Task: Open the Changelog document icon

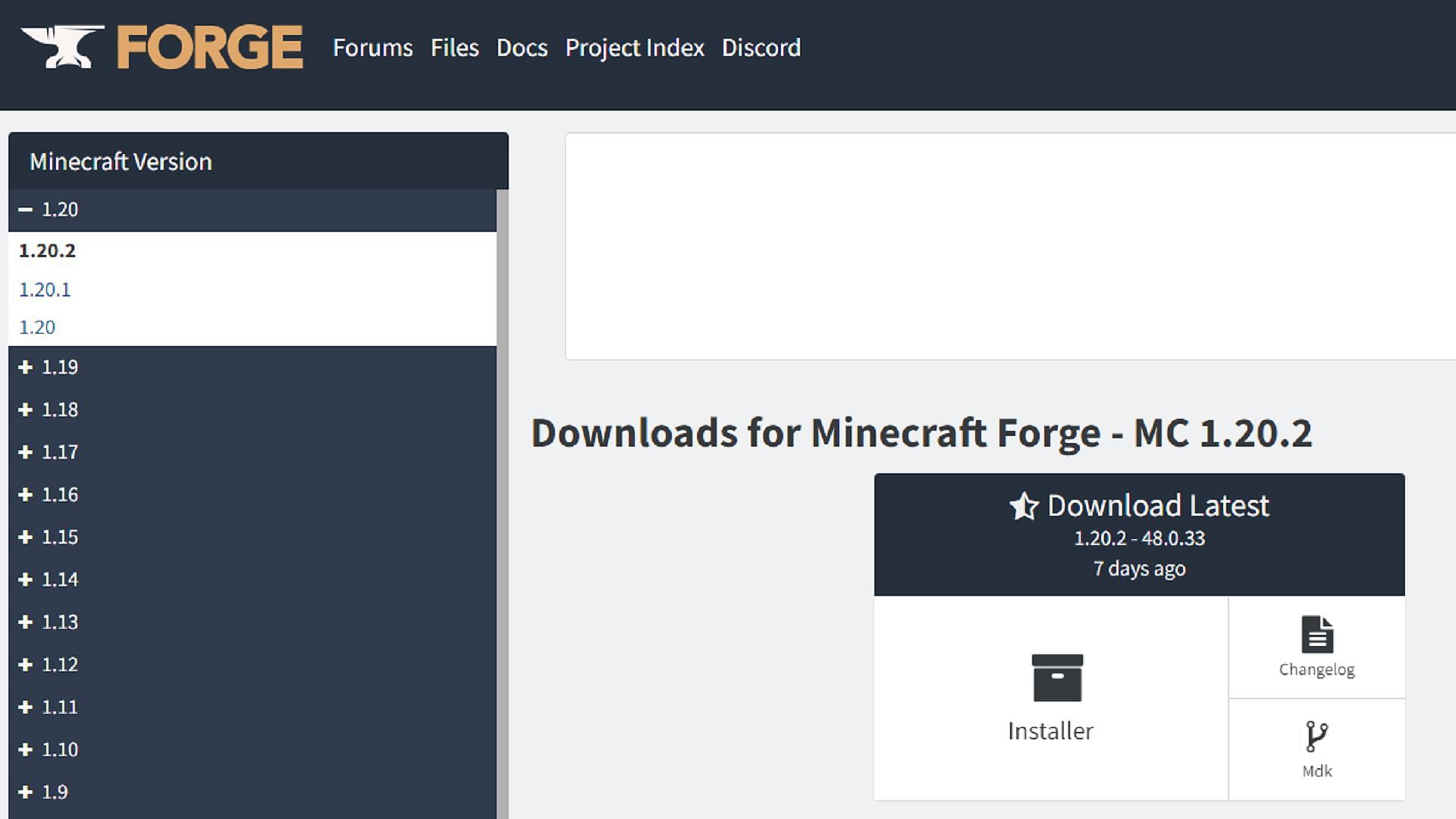Action: tap(1317, 634)
